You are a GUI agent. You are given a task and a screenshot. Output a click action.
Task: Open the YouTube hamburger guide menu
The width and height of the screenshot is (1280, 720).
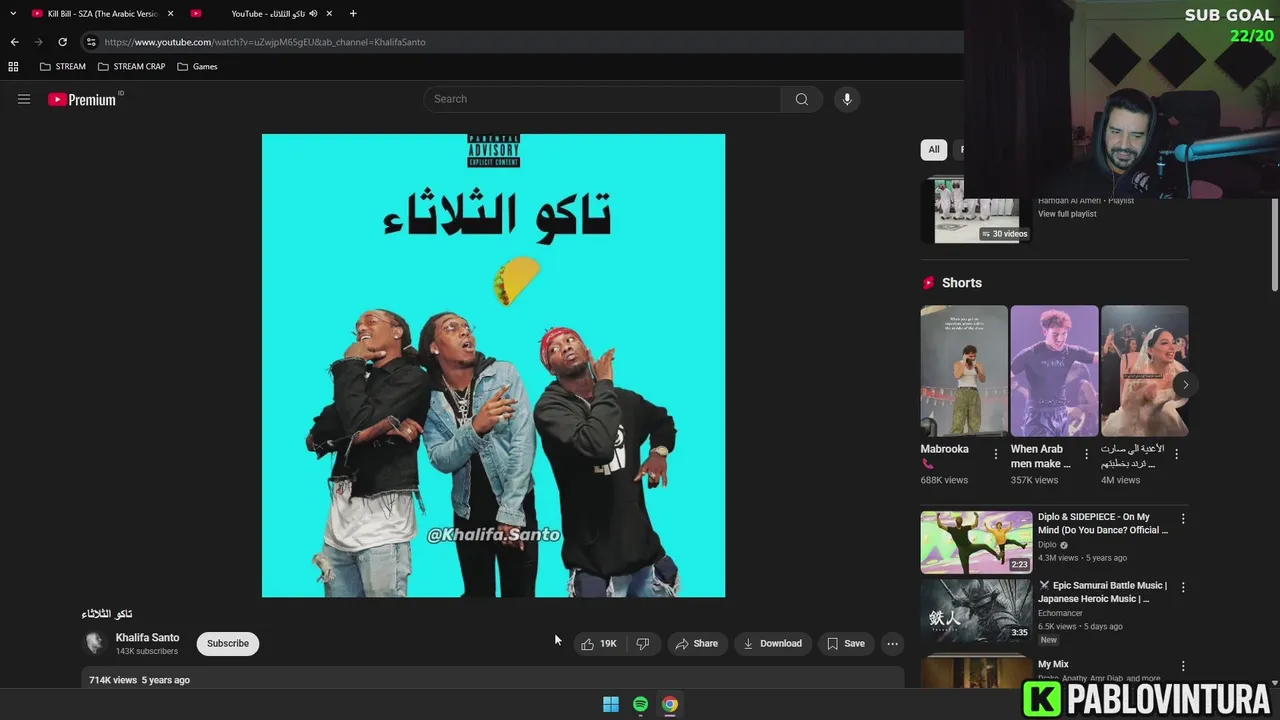click(24, 99)
